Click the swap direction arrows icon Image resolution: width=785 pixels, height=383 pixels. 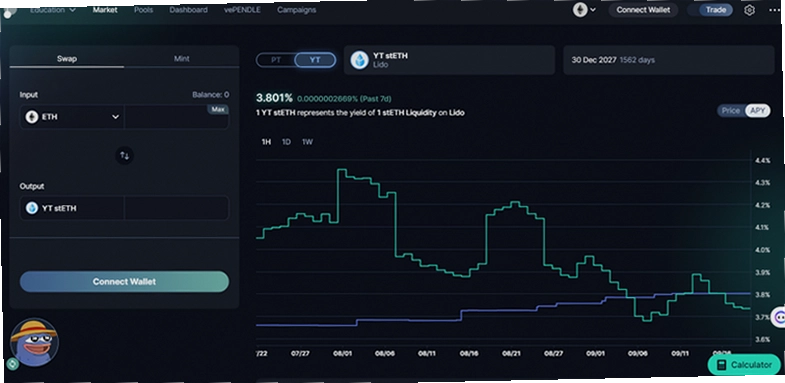[125, 156]
